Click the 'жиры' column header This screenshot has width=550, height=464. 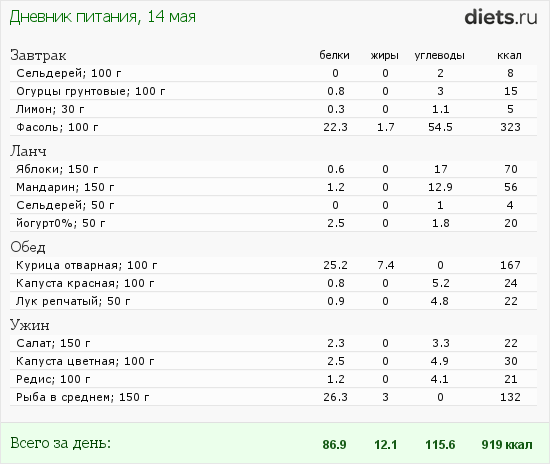tap(385, 55)
